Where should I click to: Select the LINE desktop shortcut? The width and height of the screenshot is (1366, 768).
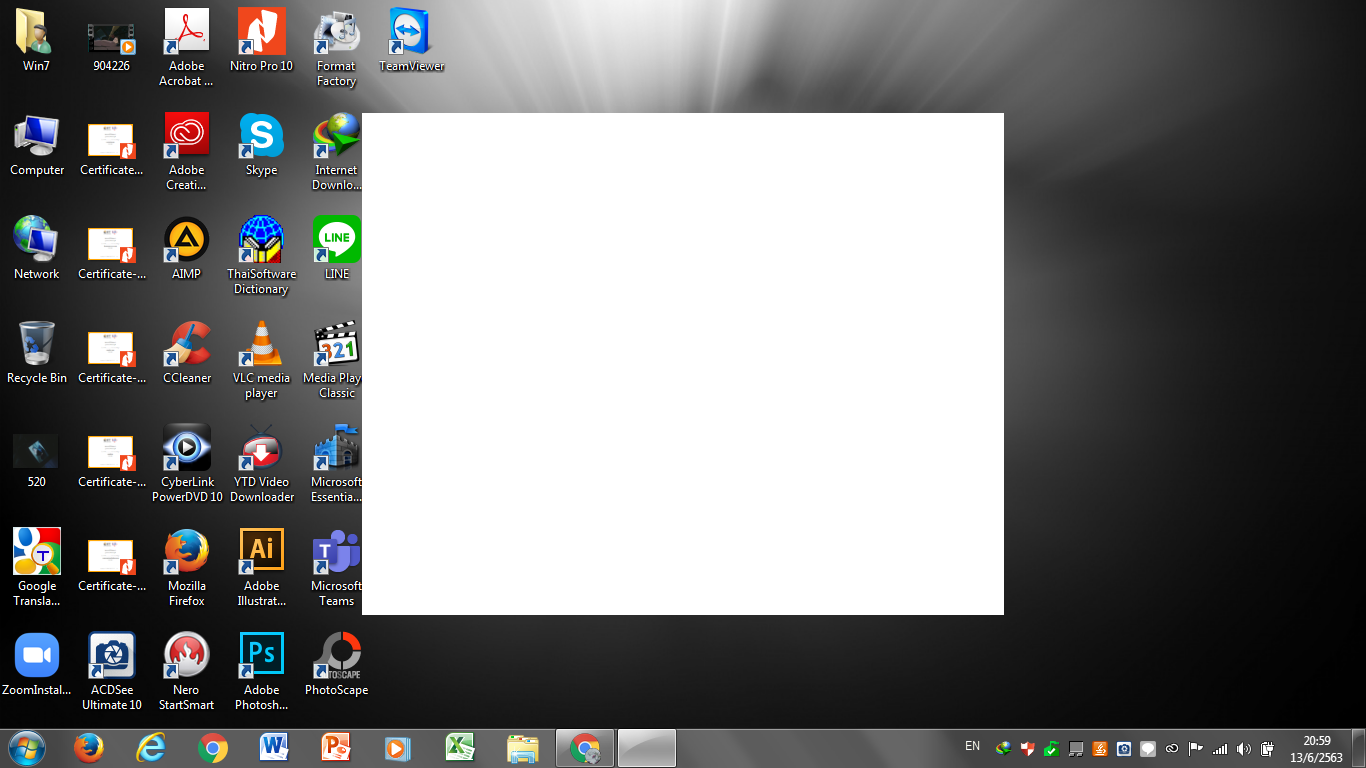point(336,249)
